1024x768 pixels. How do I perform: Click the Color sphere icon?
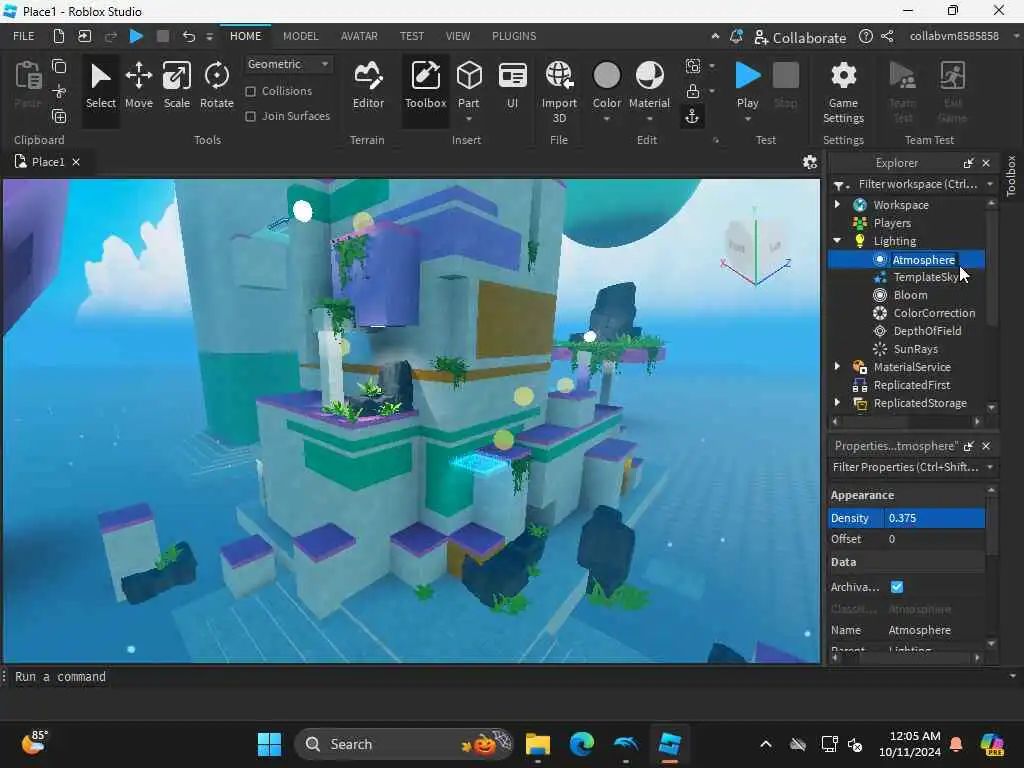(x=607, y=75)
